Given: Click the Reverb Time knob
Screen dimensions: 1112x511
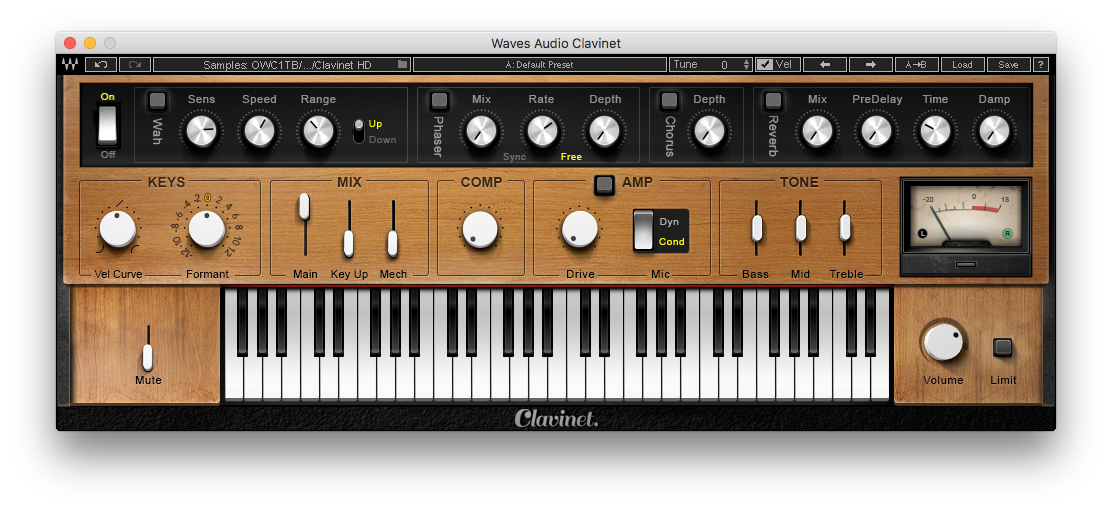Looking at the screenshot, I should tap(935, 131).
